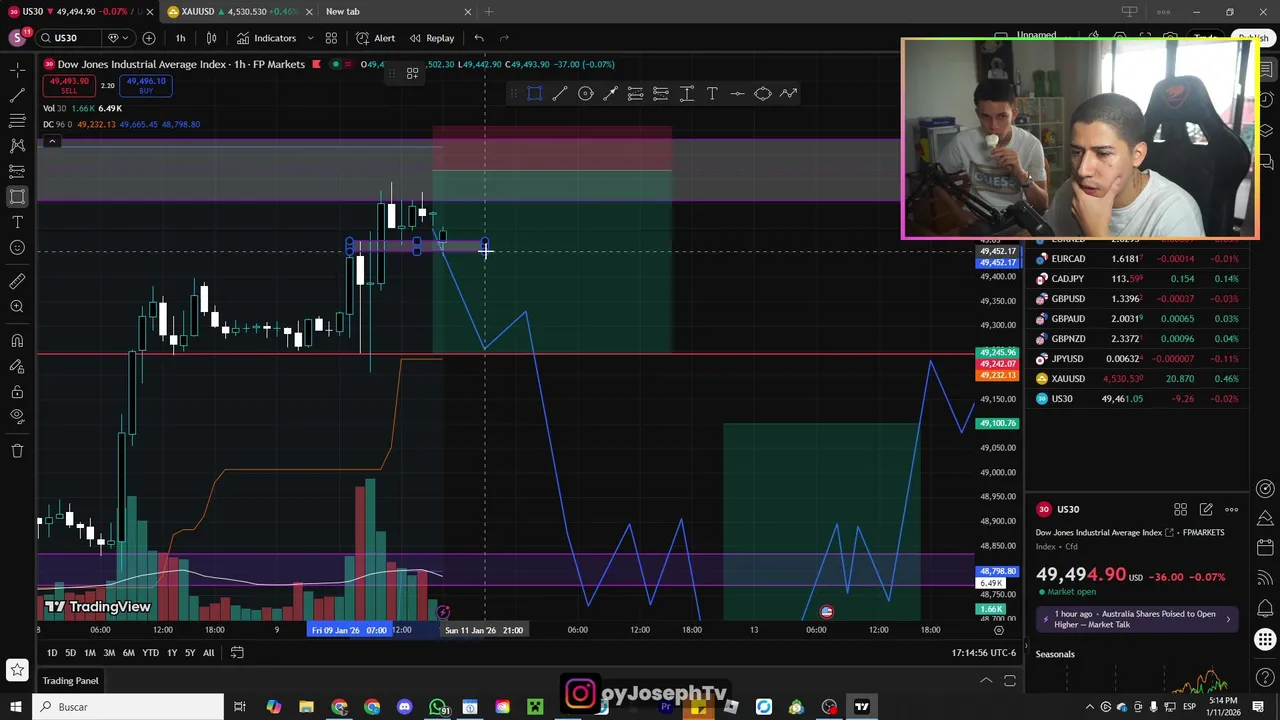Select the Text tool in left sidebar
Viewport: 1280px width, 720px height.
coord(17,222)
